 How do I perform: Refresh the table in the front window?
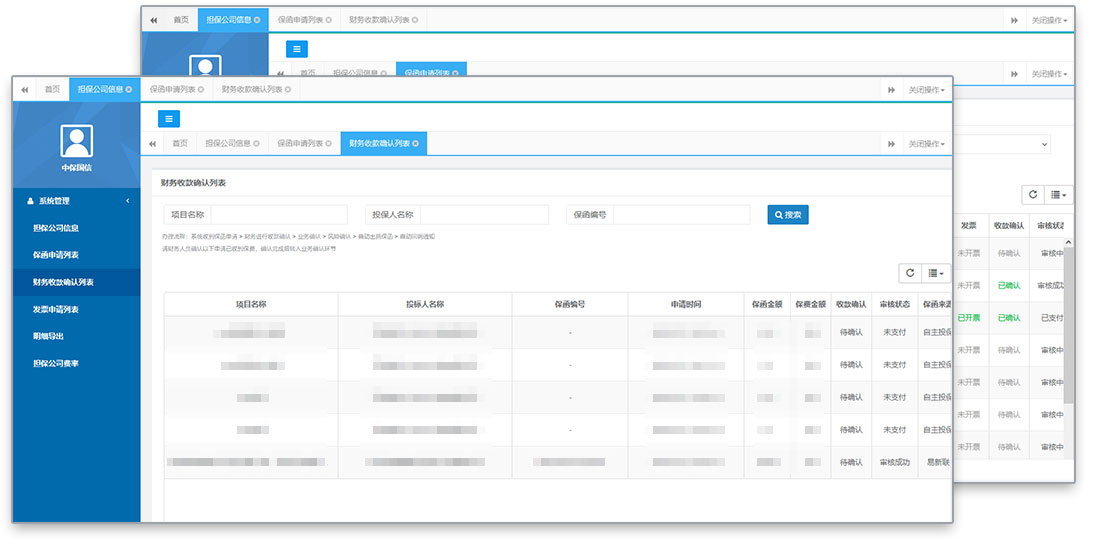pos(910,273)
